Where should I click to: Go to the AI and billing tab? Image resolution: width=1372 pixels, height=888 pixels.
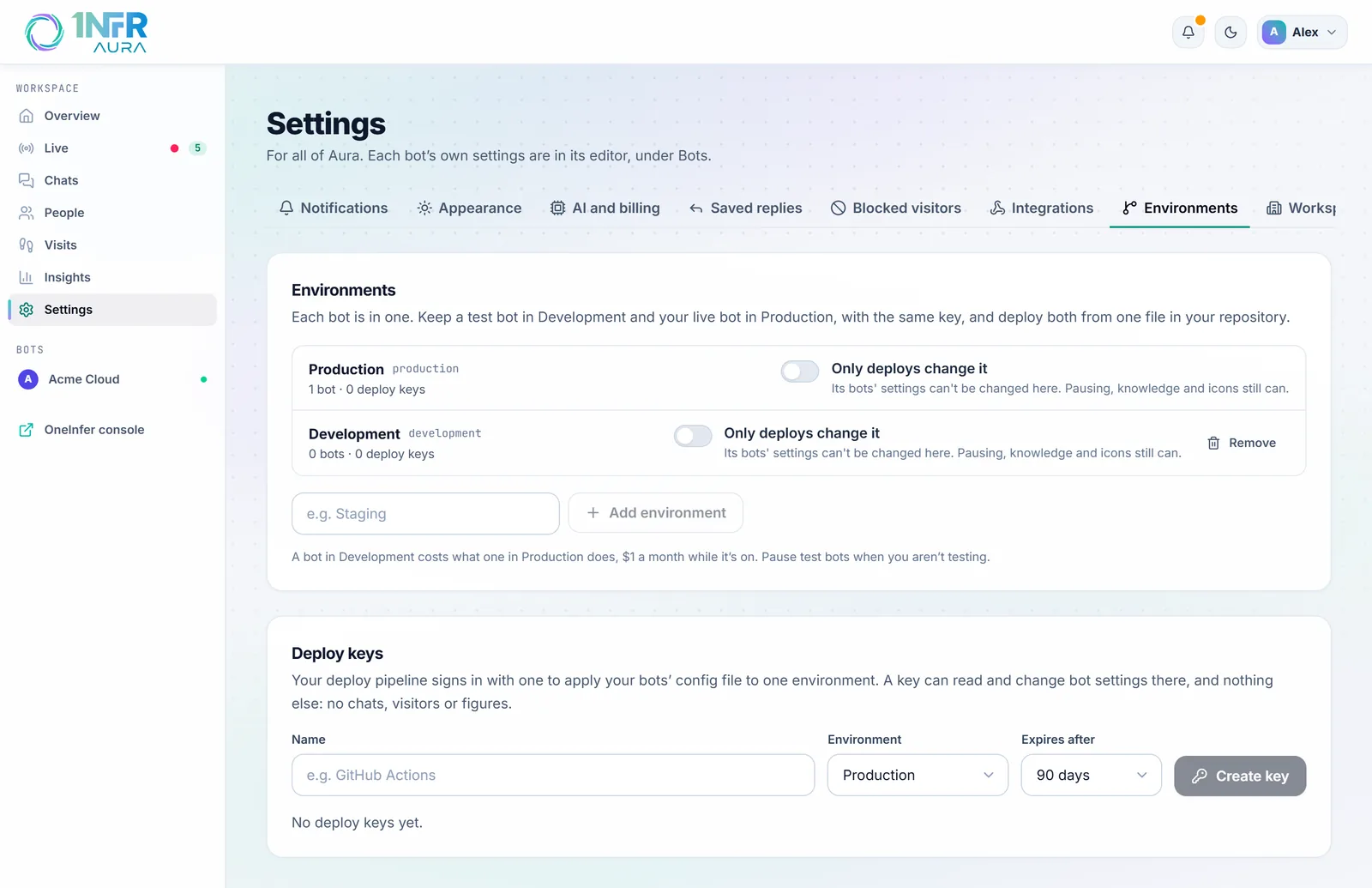point(605,208)
